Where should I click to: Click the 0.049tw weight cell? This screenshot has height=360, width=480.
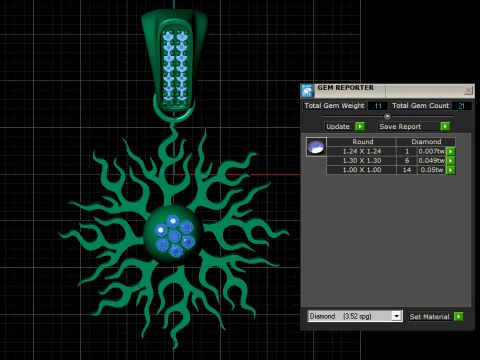click(431, 161)
